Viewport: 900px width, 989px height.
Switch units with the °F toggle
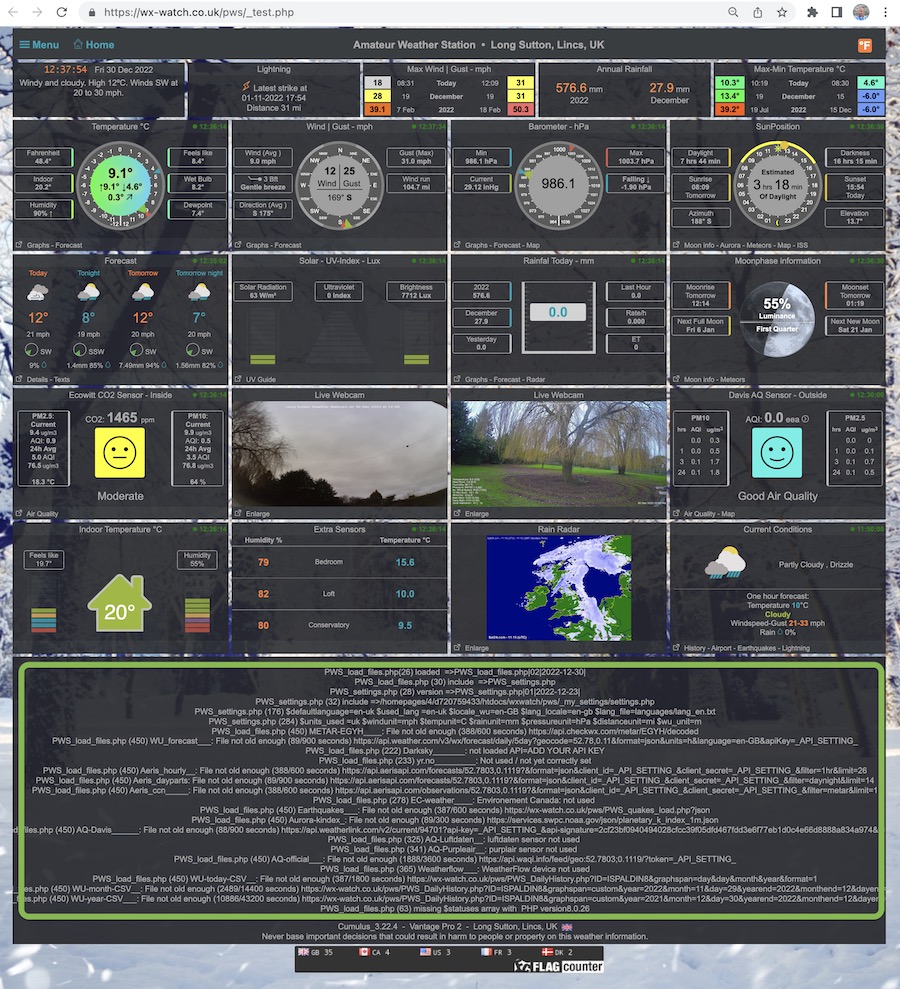point(865,45)
